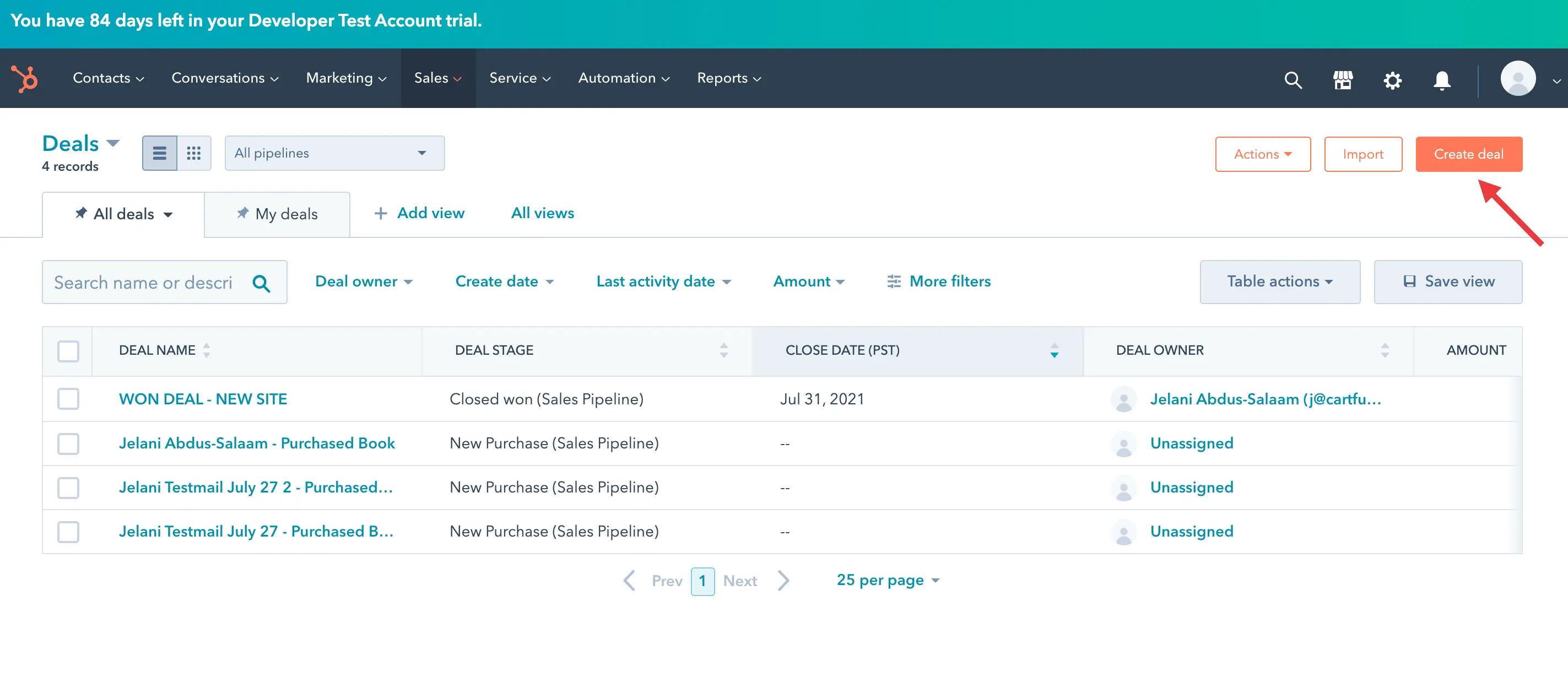The image size is (1568, 693).
Task: Click owner avatar in WON DEAL row
Action: click(1123, 399)
